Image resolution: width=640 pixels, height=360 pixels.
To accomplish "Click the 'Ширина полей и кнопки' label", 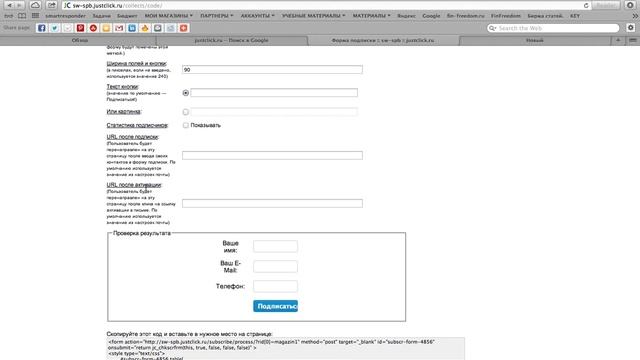I will 137,63.
